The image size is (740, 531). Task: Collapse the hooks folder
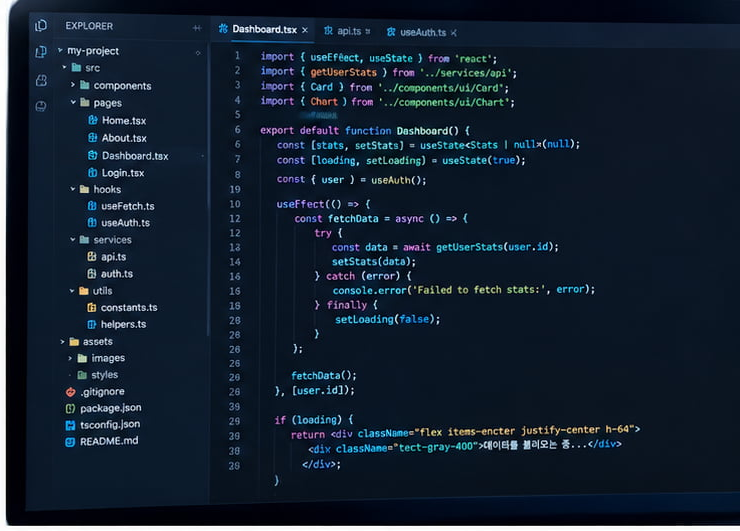click(x=73, y=189)
